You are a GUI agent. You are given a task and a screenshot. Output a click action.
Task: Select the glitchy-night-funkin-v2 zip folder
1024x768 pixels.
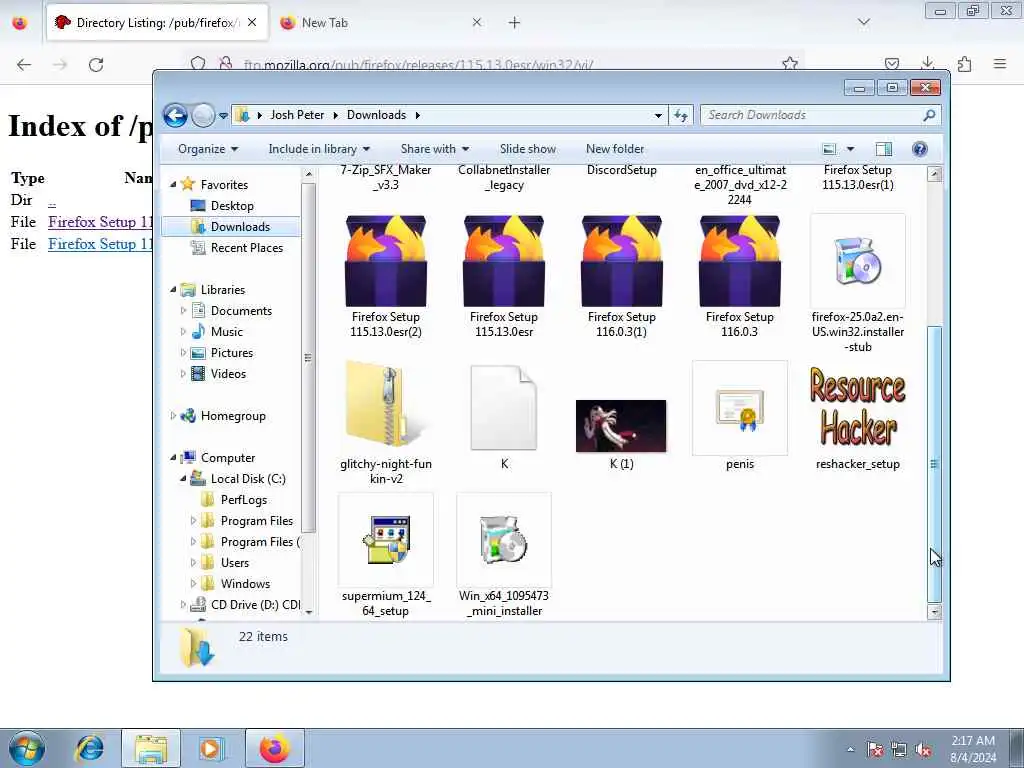pos(386,406)
